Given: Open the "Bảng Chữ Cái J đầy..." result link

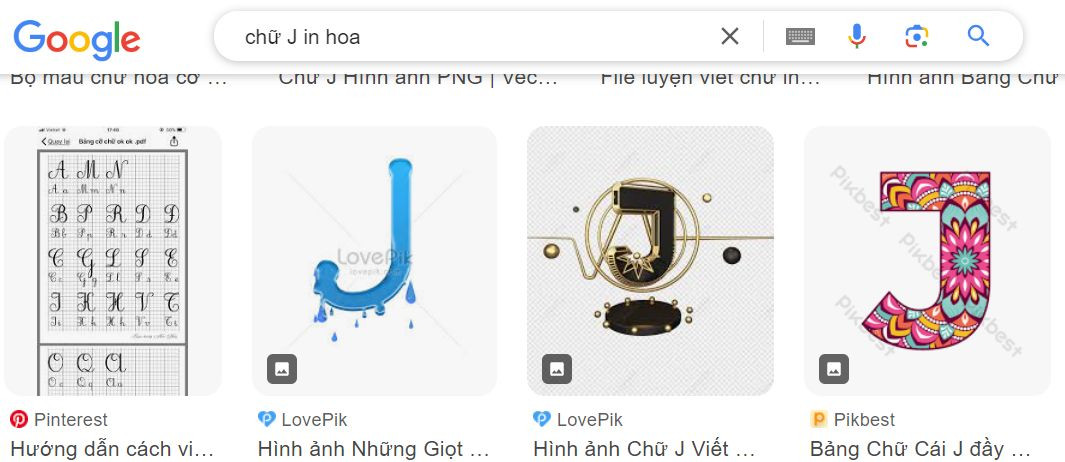Looking at the screenshot, I should [920, 449].
